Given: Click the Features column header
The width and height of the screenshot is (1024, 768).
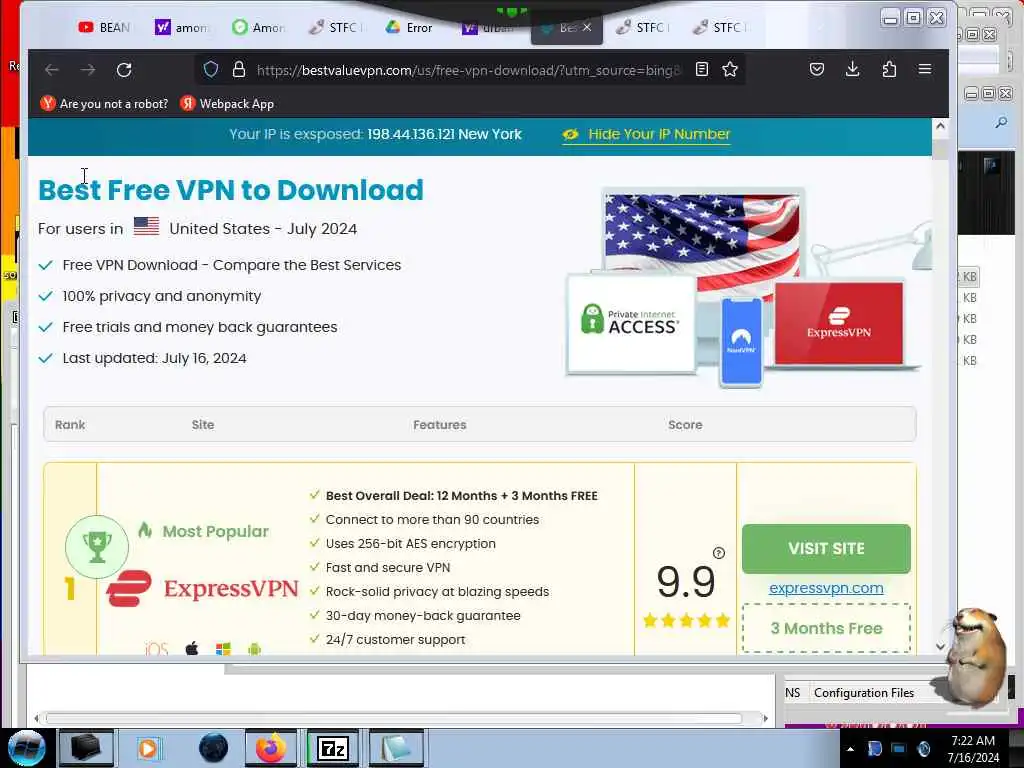Looking at the screenshot, I should click(x=440, y=424).
